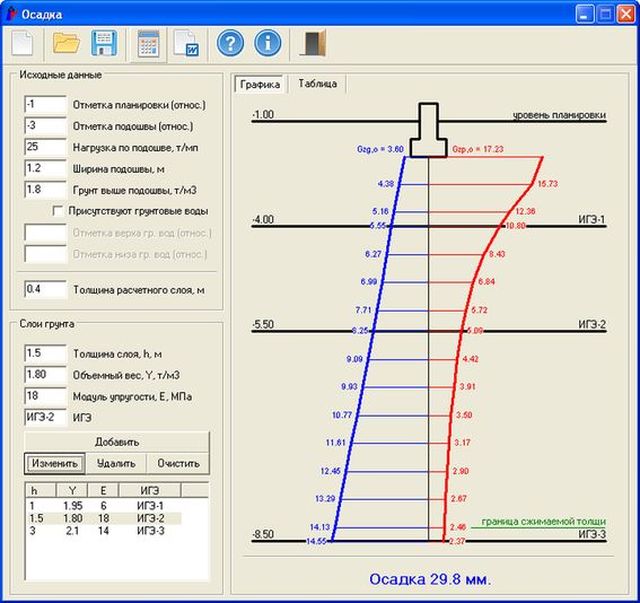Close the Осадка window
The height and width of the screenshot is (603, 640).
(x=626, y=14)
